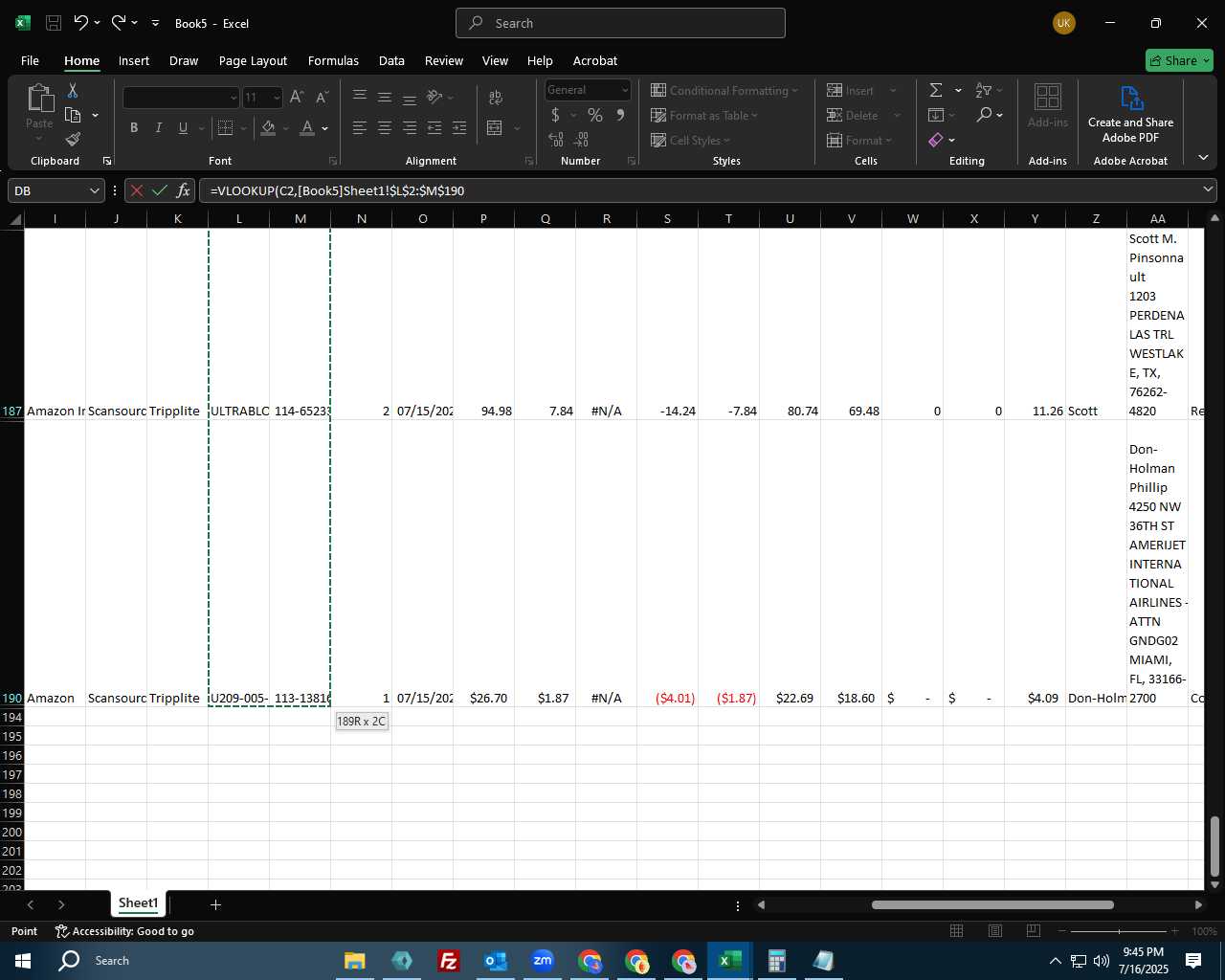Click the search box in title bar

click(620, 23)
